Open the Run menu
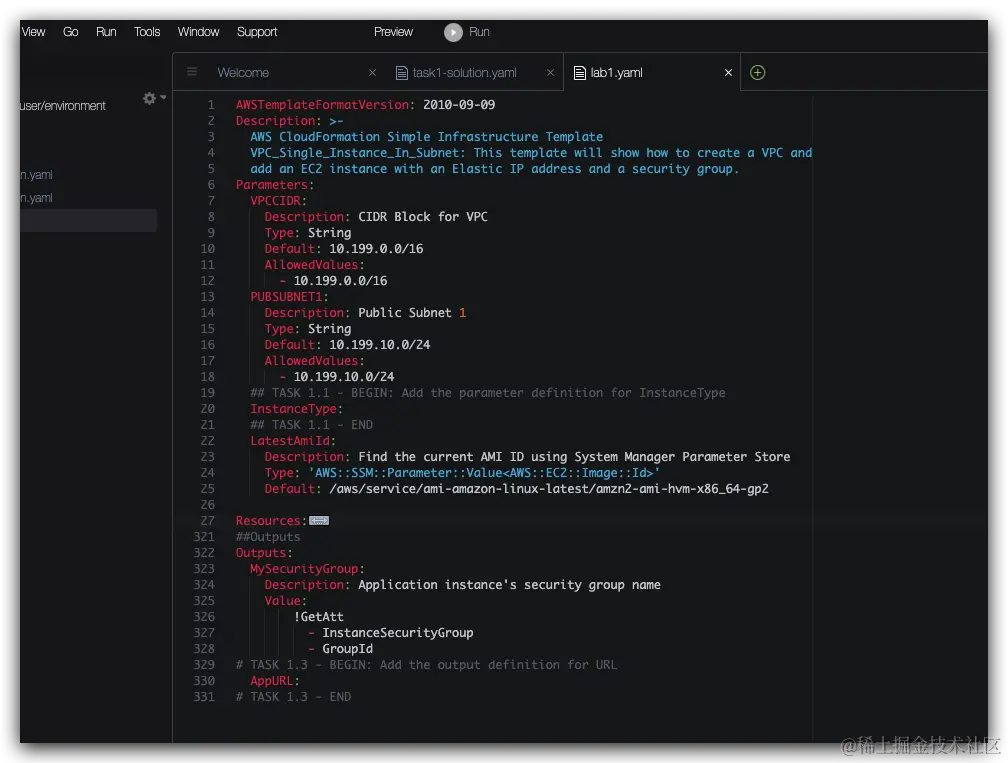The height and width of the screenshot is (763, 1008). tap(106, 31)
